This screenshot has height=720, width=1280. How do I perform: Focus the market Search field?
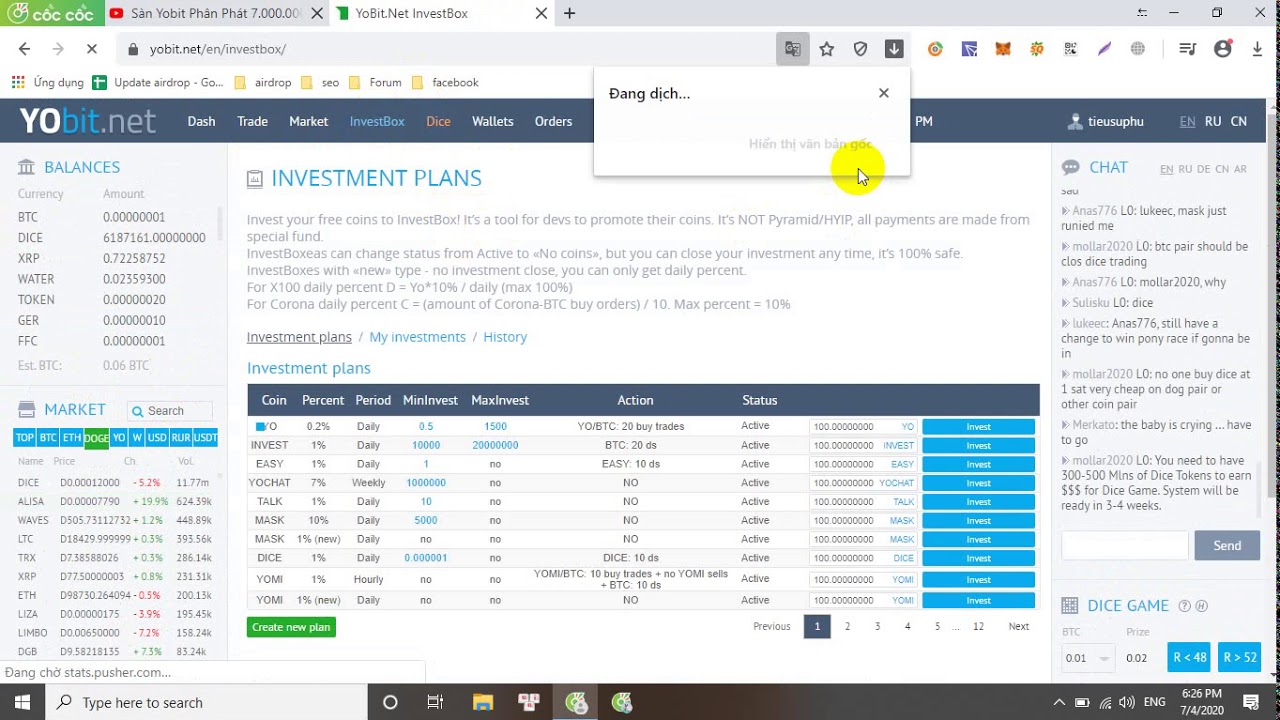[x=170, y=411]
